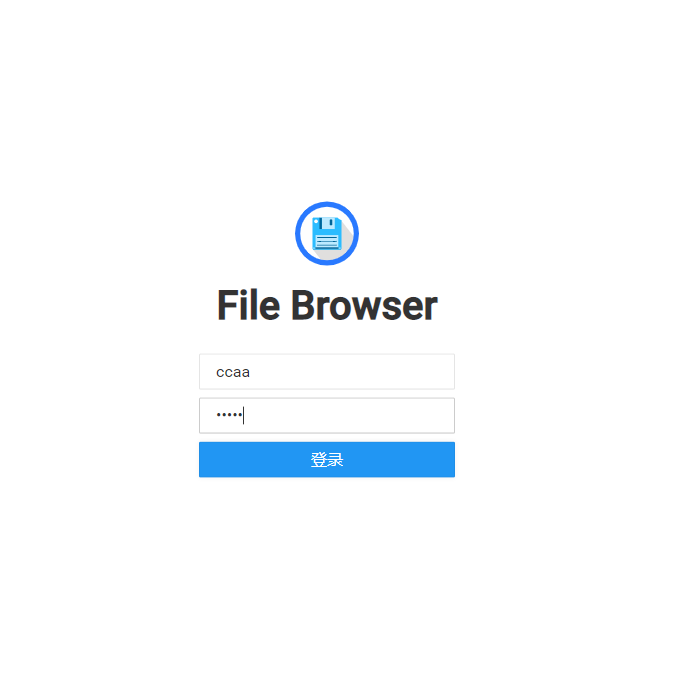Focus the username field containing ccaa
The height and width of the screenshot is (686, 698).
point(327,372)
